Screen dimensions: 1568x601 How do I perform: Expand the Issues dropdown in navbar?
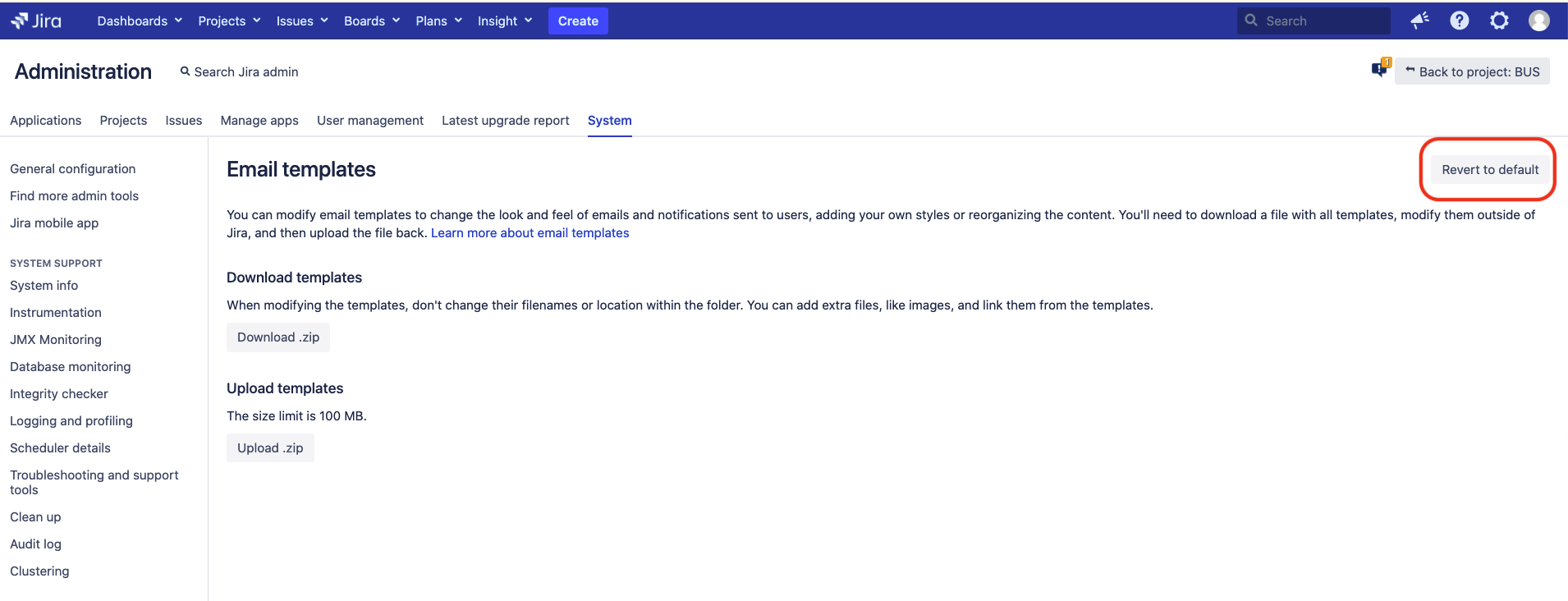point(302,21)
